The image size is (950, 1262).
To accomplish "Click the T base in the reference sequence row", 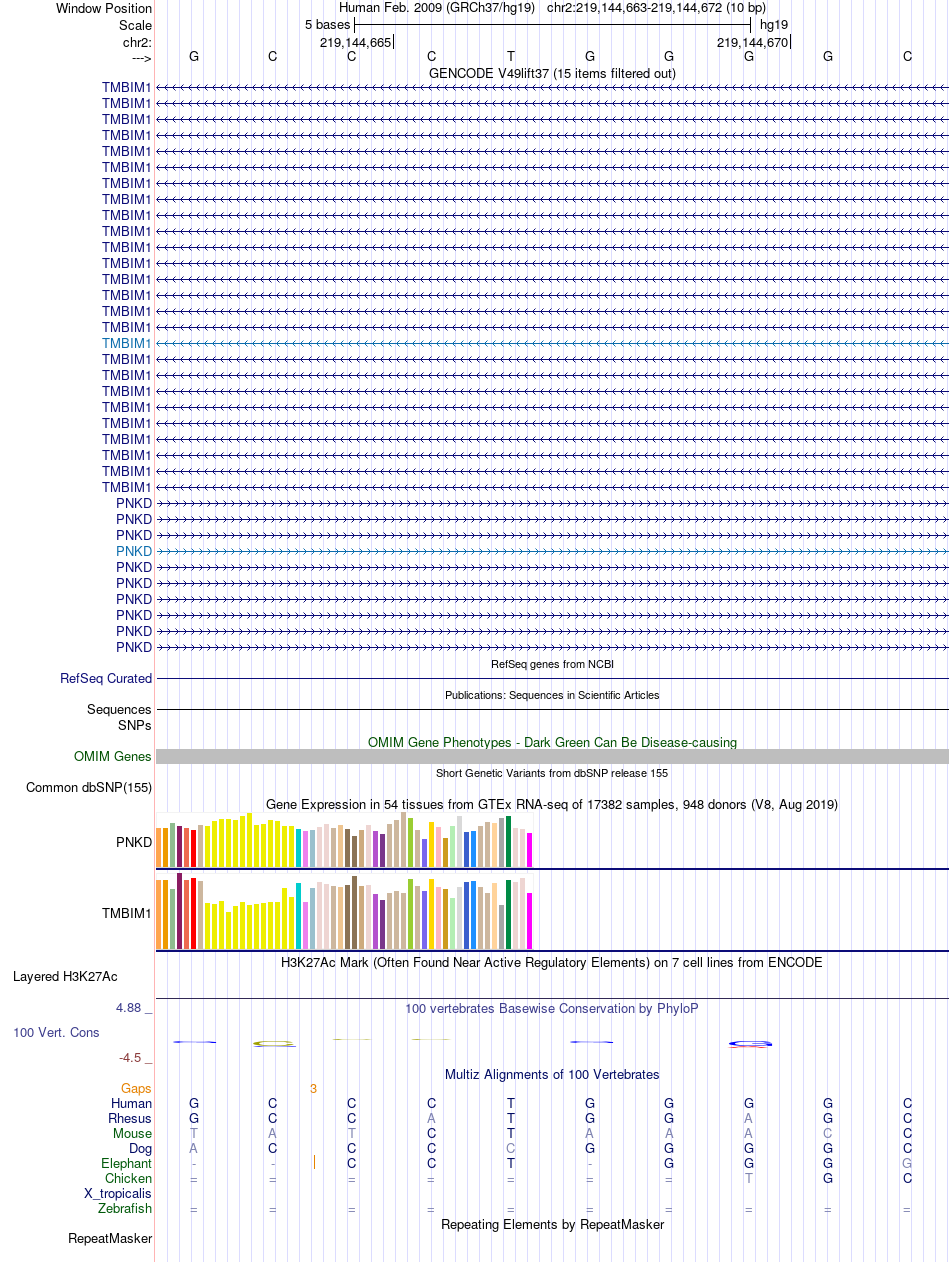I will tap(511, 57).
